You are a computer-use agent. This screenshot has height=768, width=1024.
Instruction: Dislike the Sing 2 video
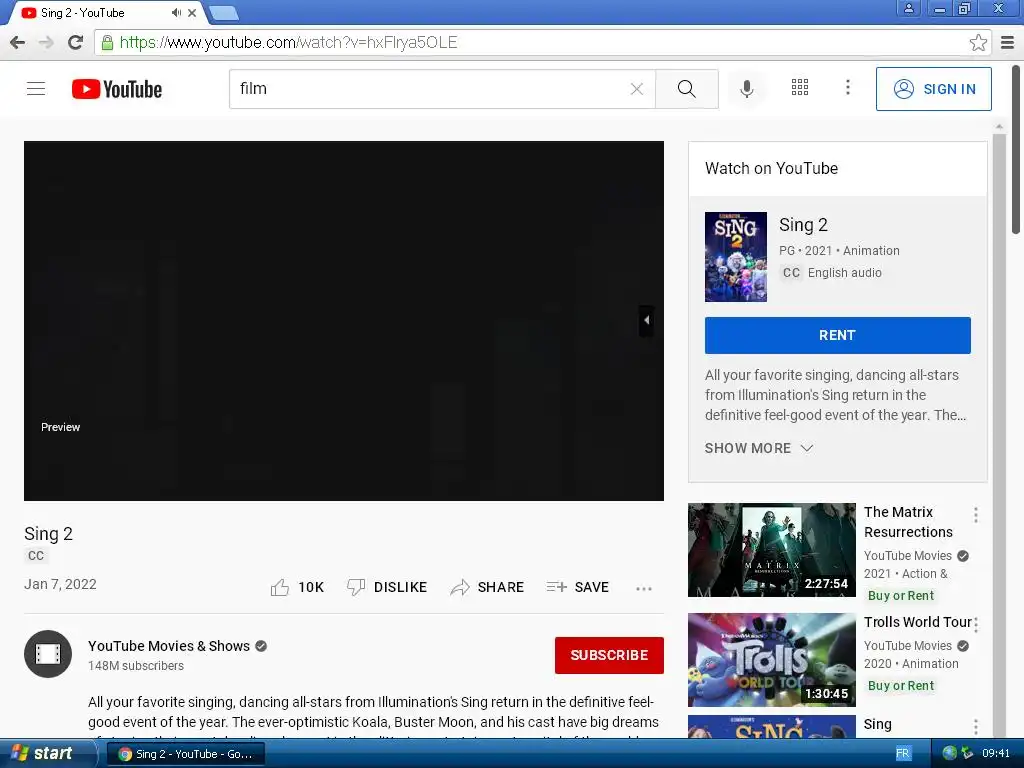[x=387, y=587]
